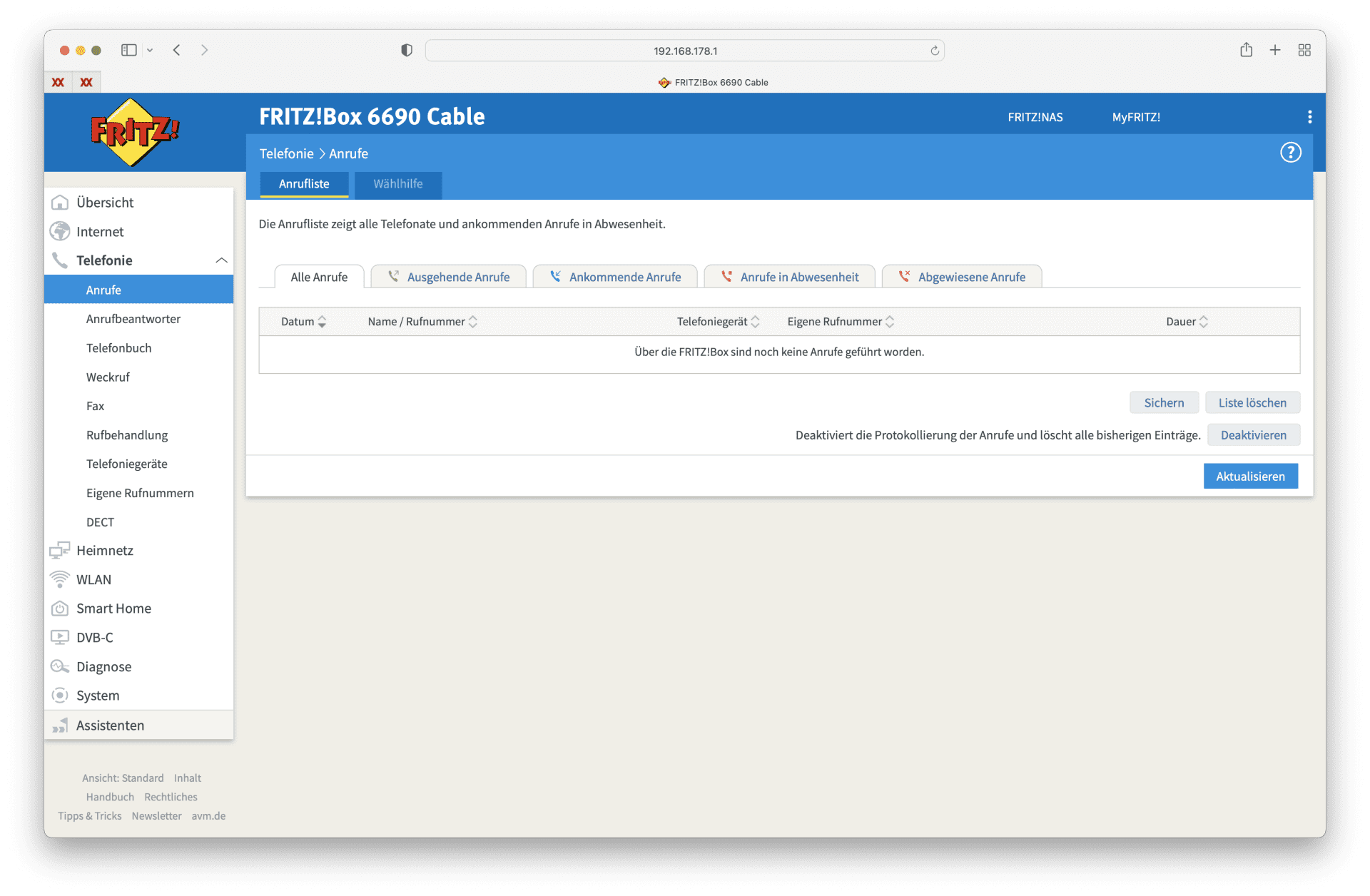Open a new tab with the plus icon
This screenshot has width=1370, height=896.
[1275, 50]
